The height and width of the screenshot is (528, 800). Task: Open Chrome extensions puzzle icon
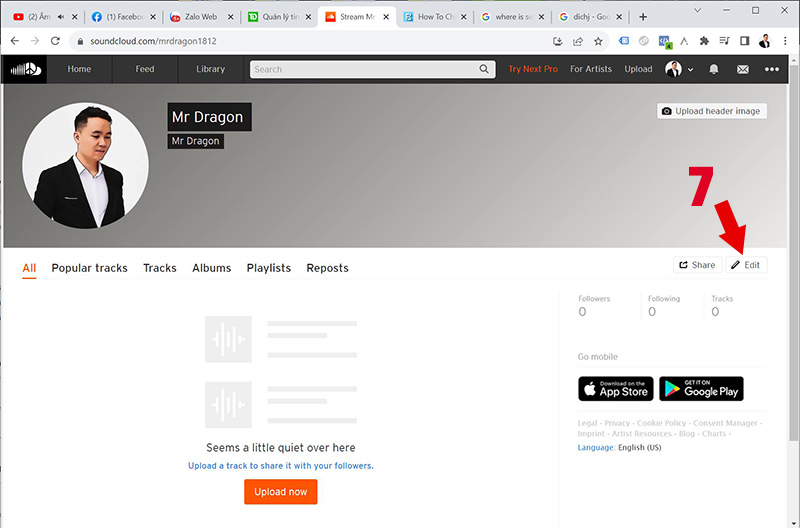704,41
